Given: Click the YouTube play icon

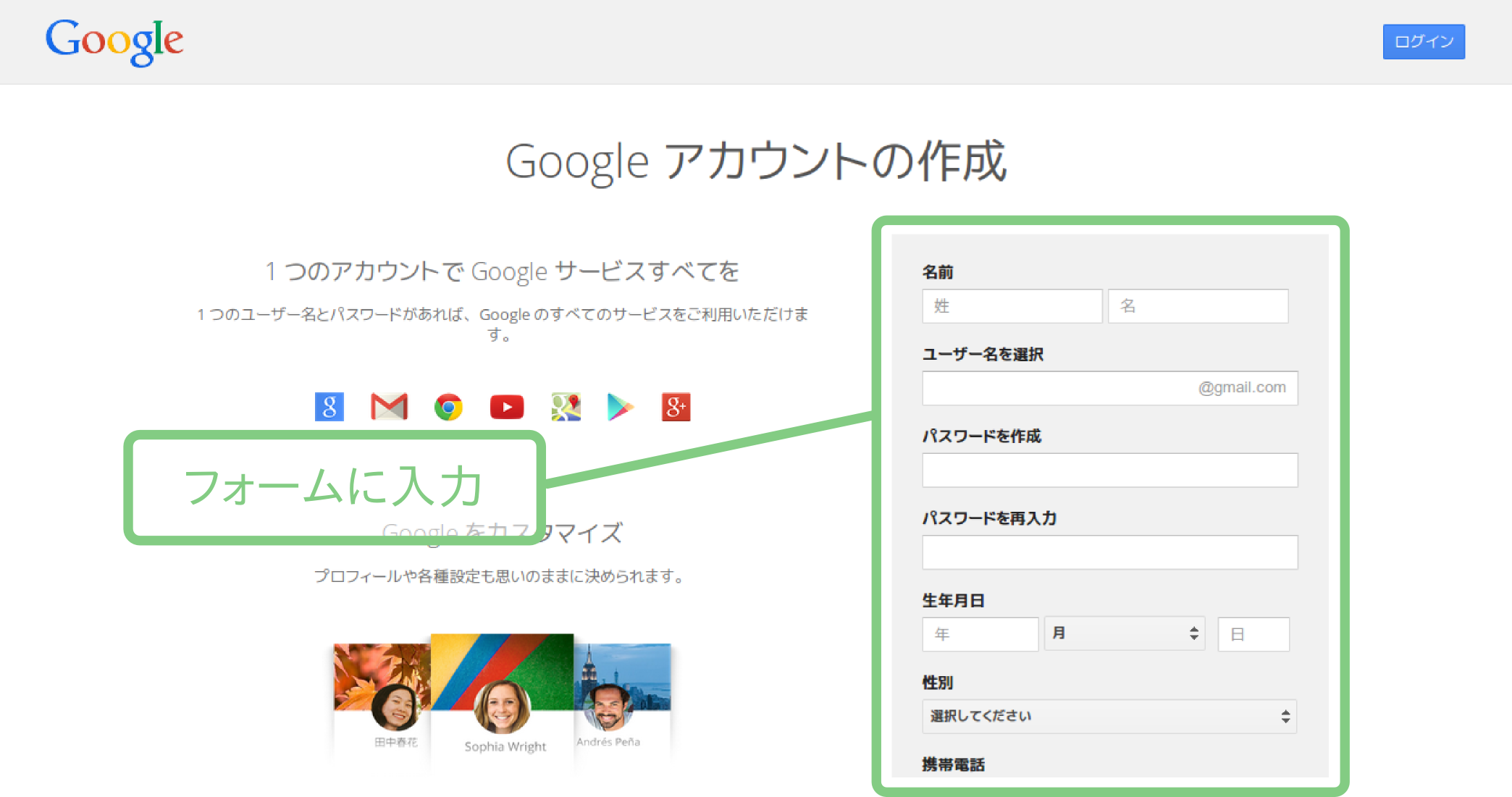Looking at the screenshot, I should point(507,407).
